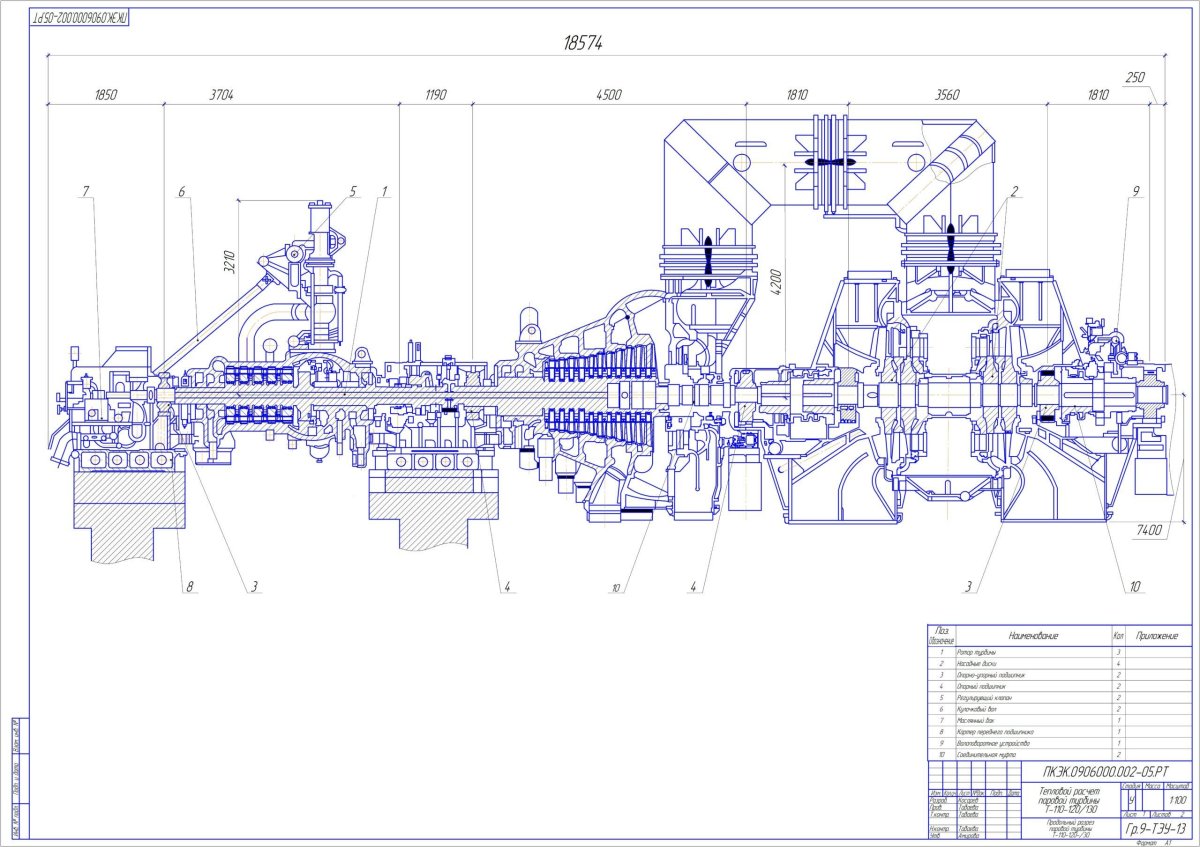Click the 3704 dimension text
Viewport: 1200px width, 847px height.
point(221,95)
